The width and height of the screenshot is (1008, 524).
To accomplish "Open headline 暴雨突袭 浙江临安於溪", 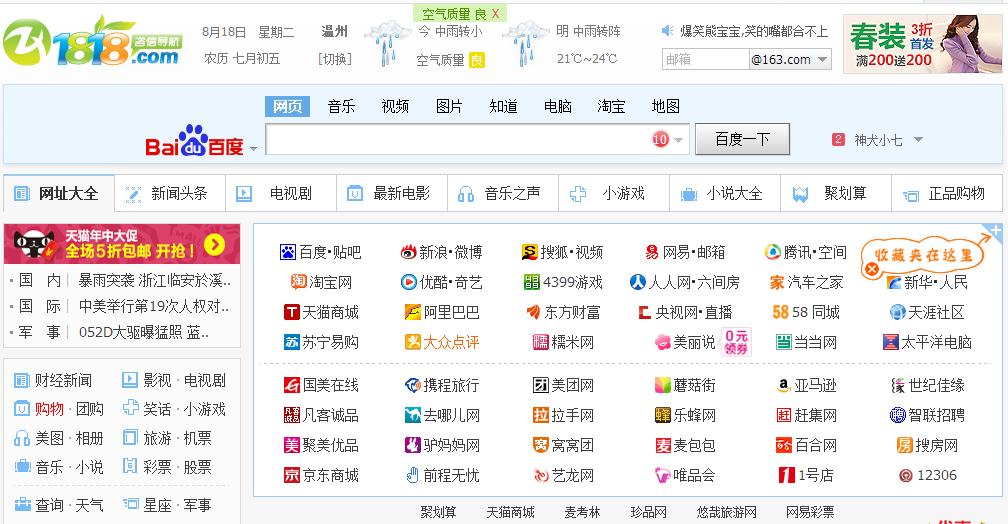I will click(154, 280).
